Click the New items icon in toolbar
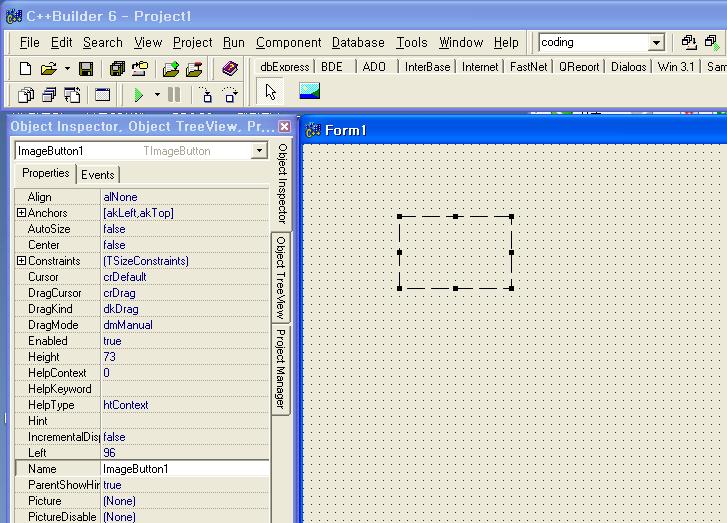 point(26,69)
